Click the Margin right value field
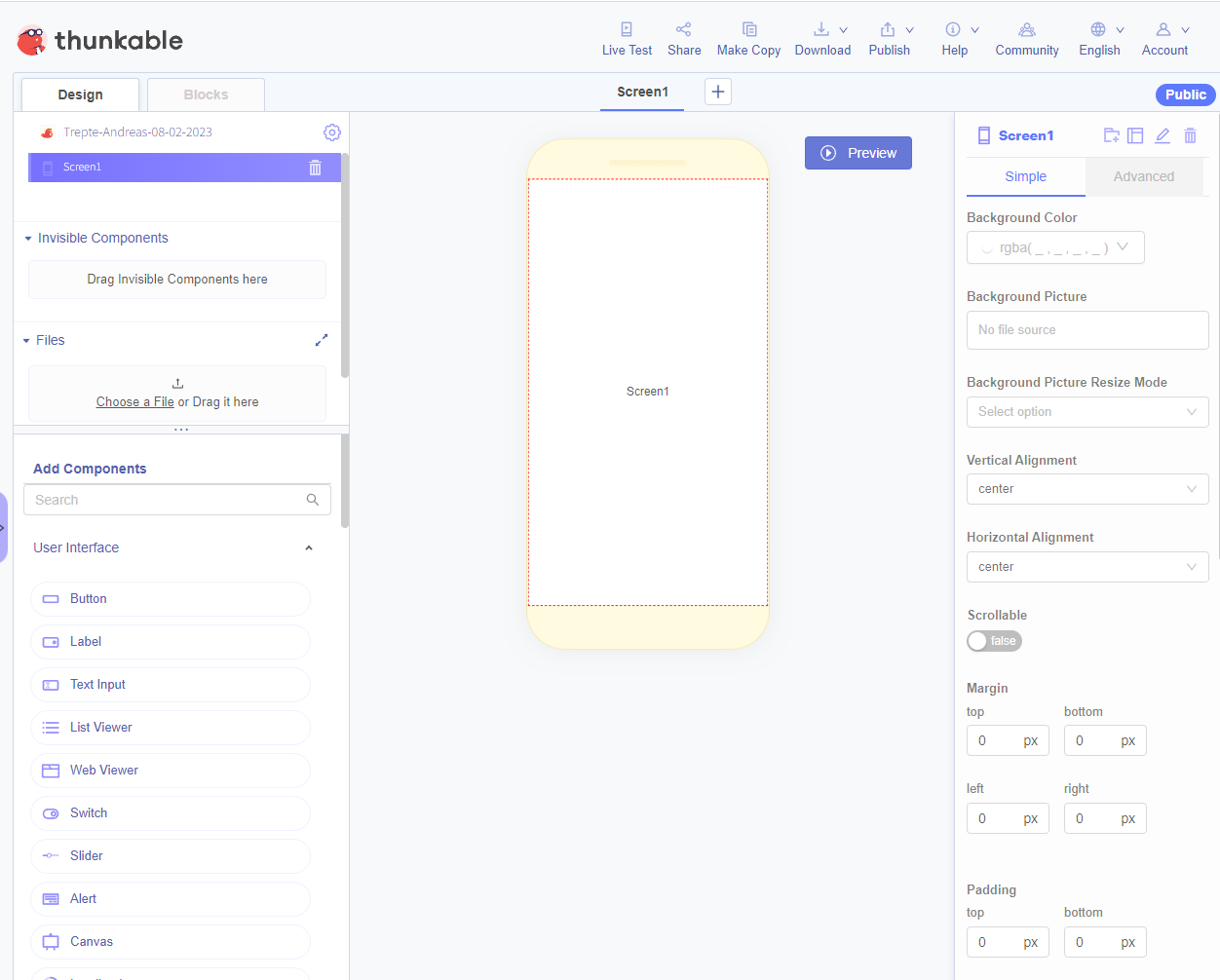The image size is (1220, 980). tap(1105, 818)
